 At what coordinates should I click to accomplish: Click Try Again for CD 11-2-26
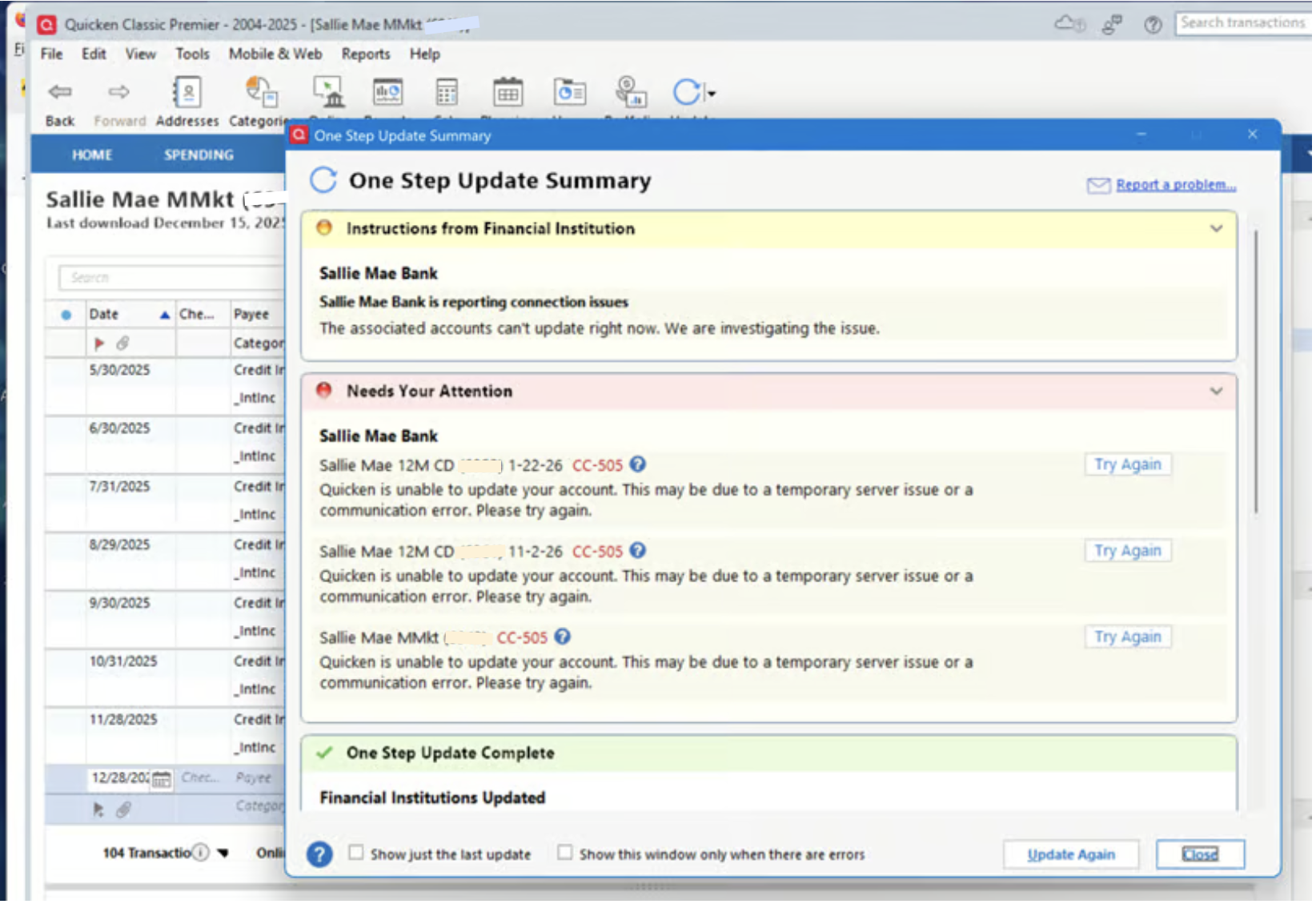click(x=1128, y=552)
